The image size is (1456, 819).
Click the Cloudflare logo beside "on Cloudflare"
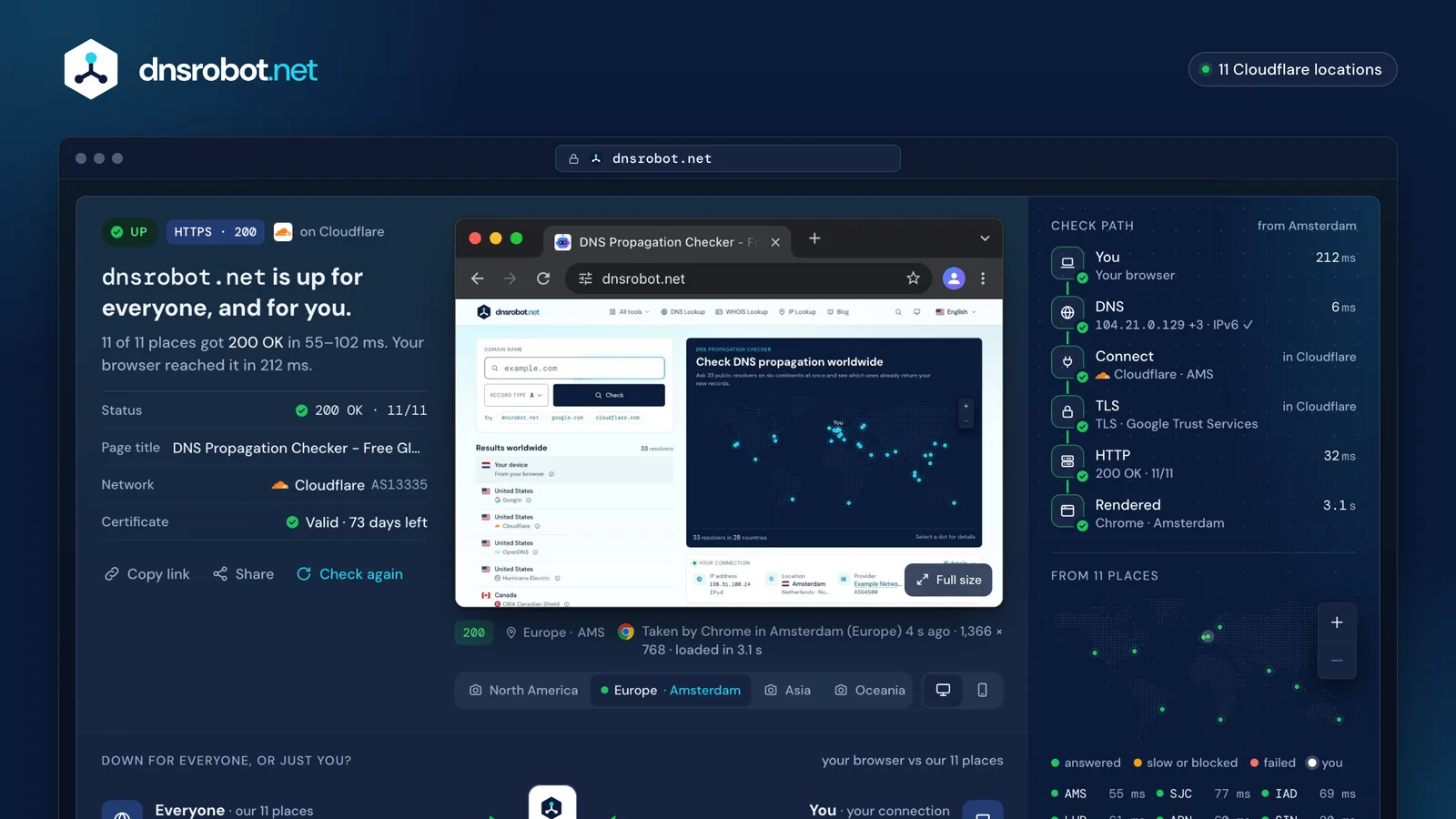coord(283,232)
